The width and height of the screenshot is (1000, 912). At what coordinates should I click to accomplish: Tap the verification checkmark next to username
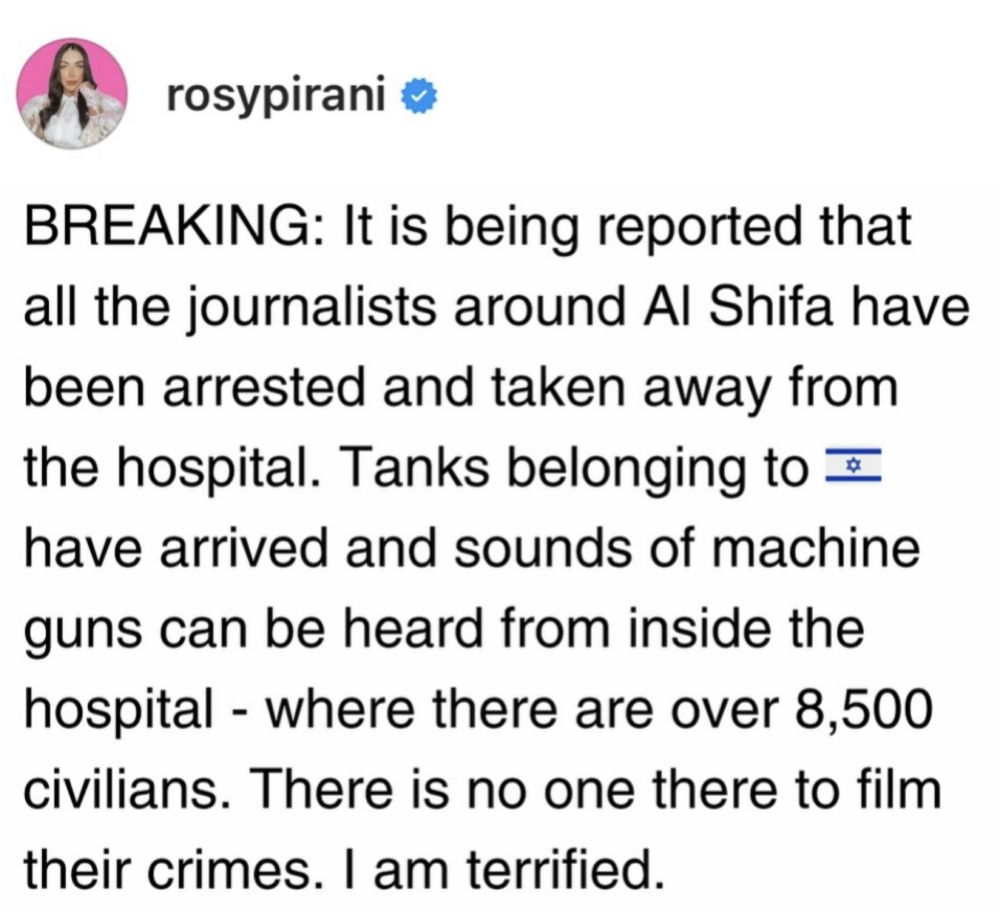click(x=420, y=95)
